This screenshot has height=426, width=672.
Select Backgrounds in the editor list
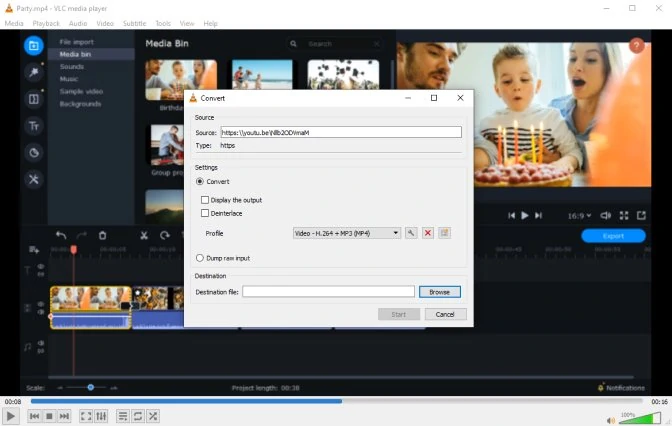(80, 104)
